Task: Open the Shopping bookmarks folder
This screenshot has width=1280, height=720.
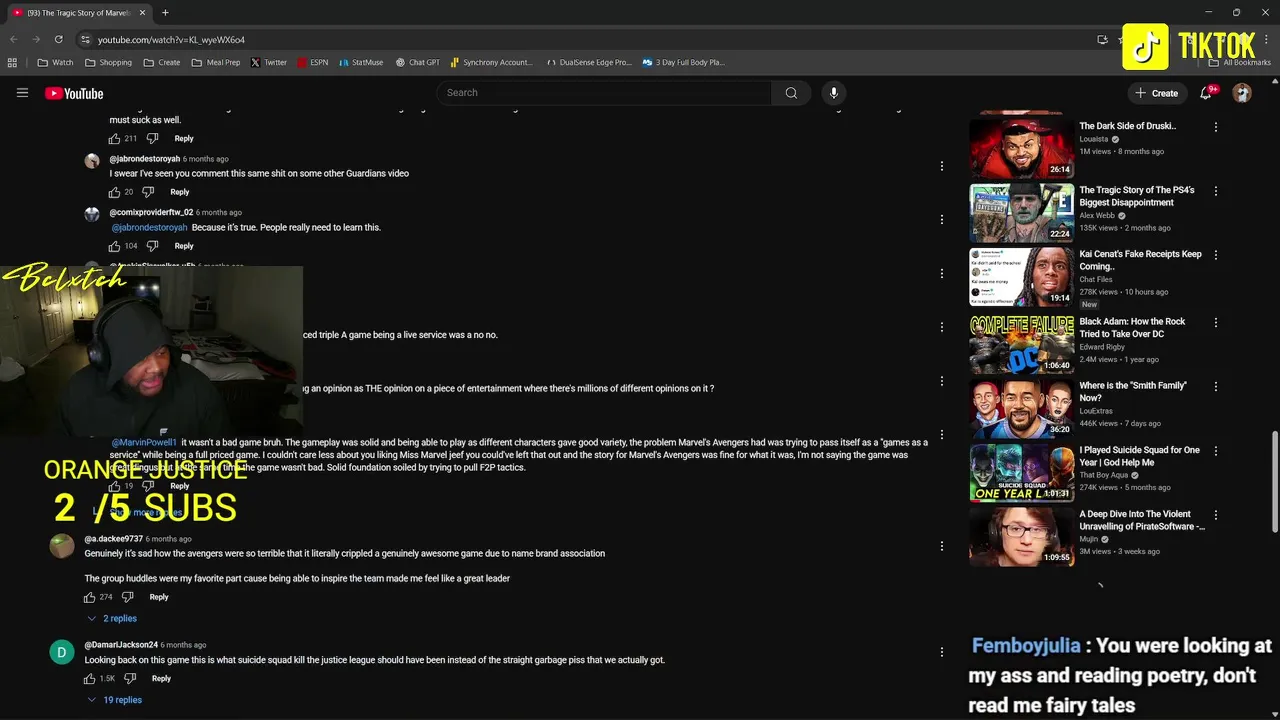Action: 108,62
